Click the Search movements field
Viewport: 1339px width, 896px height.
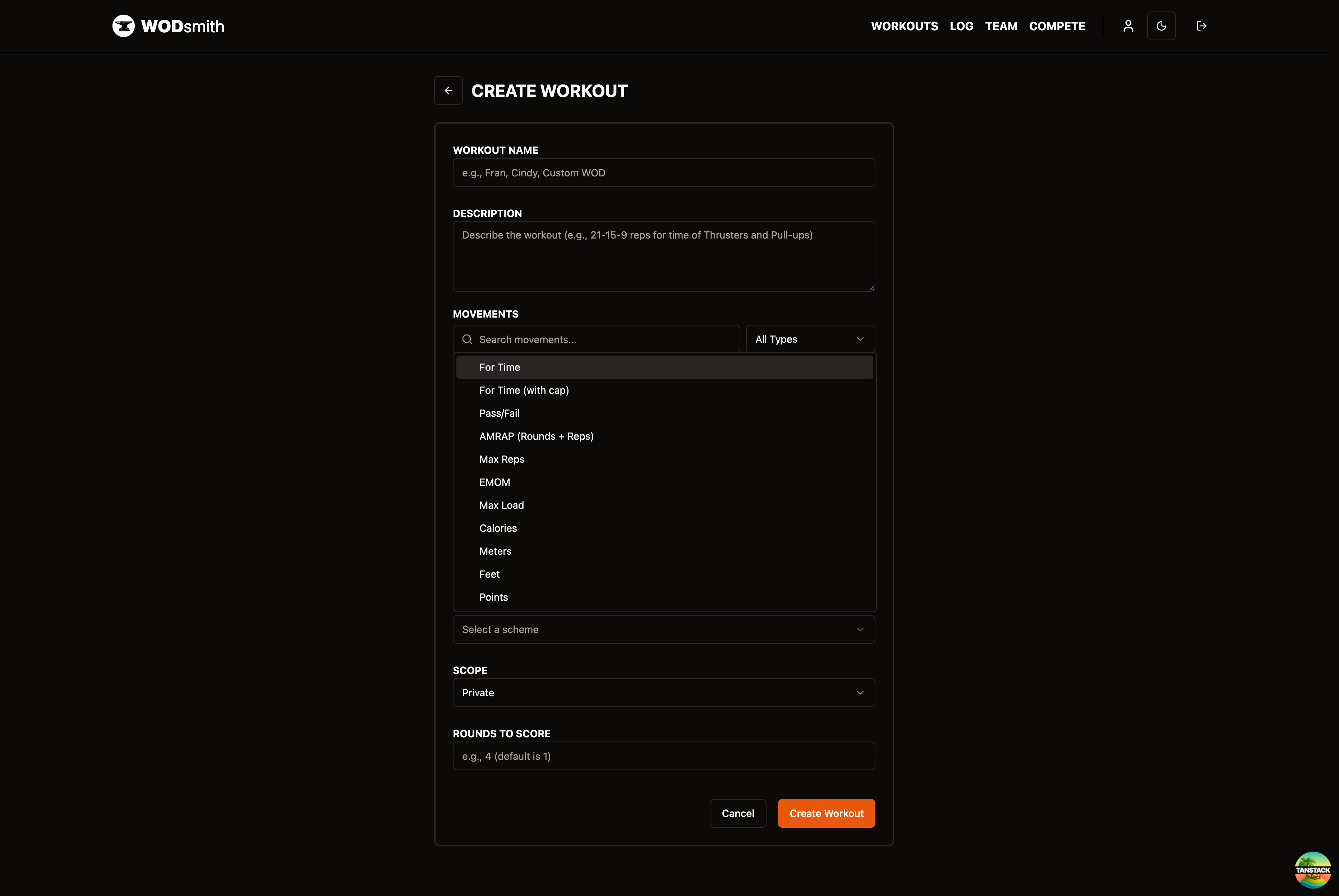click(x=597, y=340)
